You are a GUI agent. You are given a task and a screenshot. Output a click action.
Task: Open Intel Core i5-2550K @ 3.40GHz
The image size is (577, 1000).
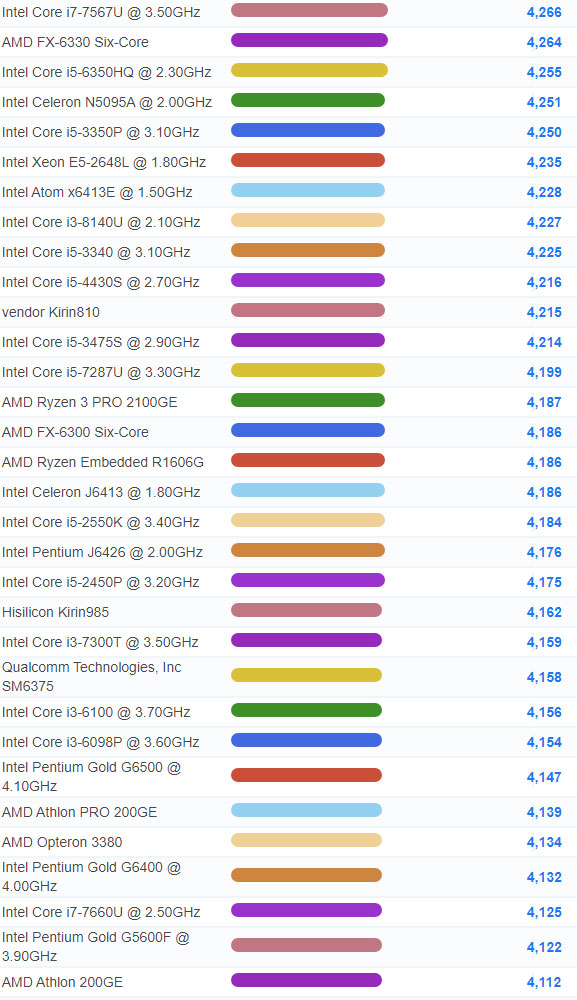[x=101, y=522]
